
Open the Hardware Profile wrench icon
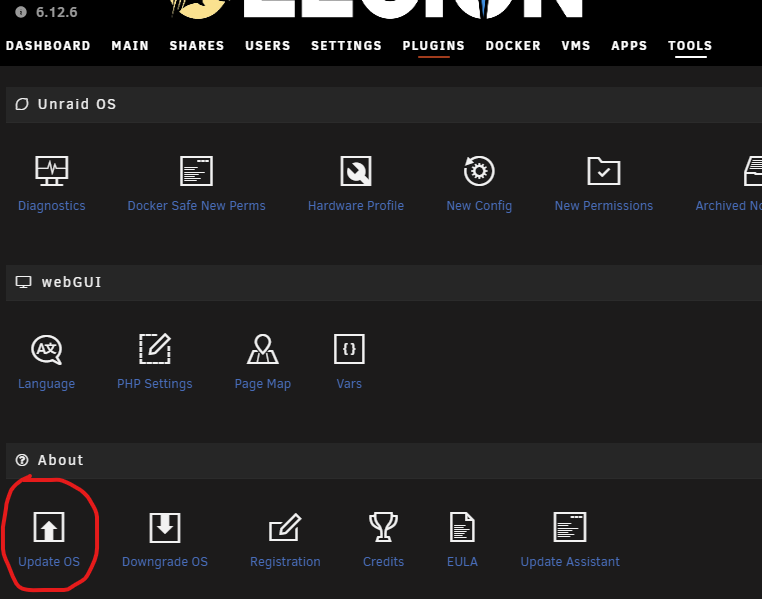356,171
